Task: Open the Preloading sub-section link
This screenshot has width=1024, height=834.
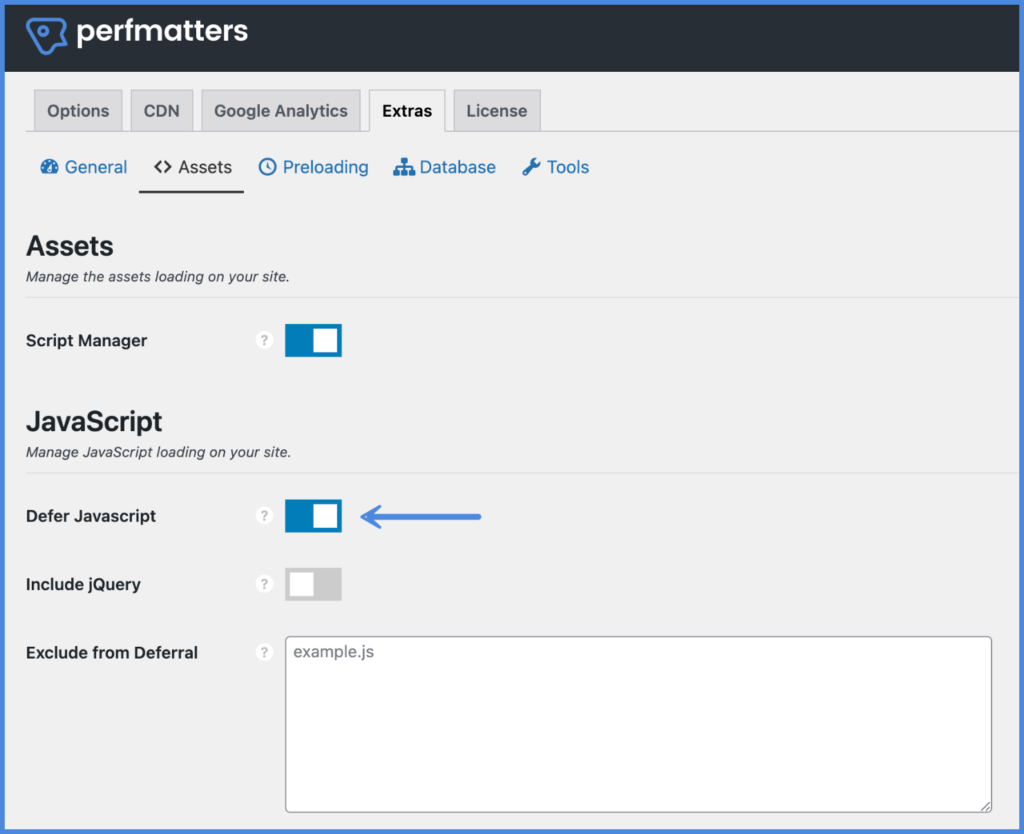Action: pyautogui.click(x=313, y=167)
